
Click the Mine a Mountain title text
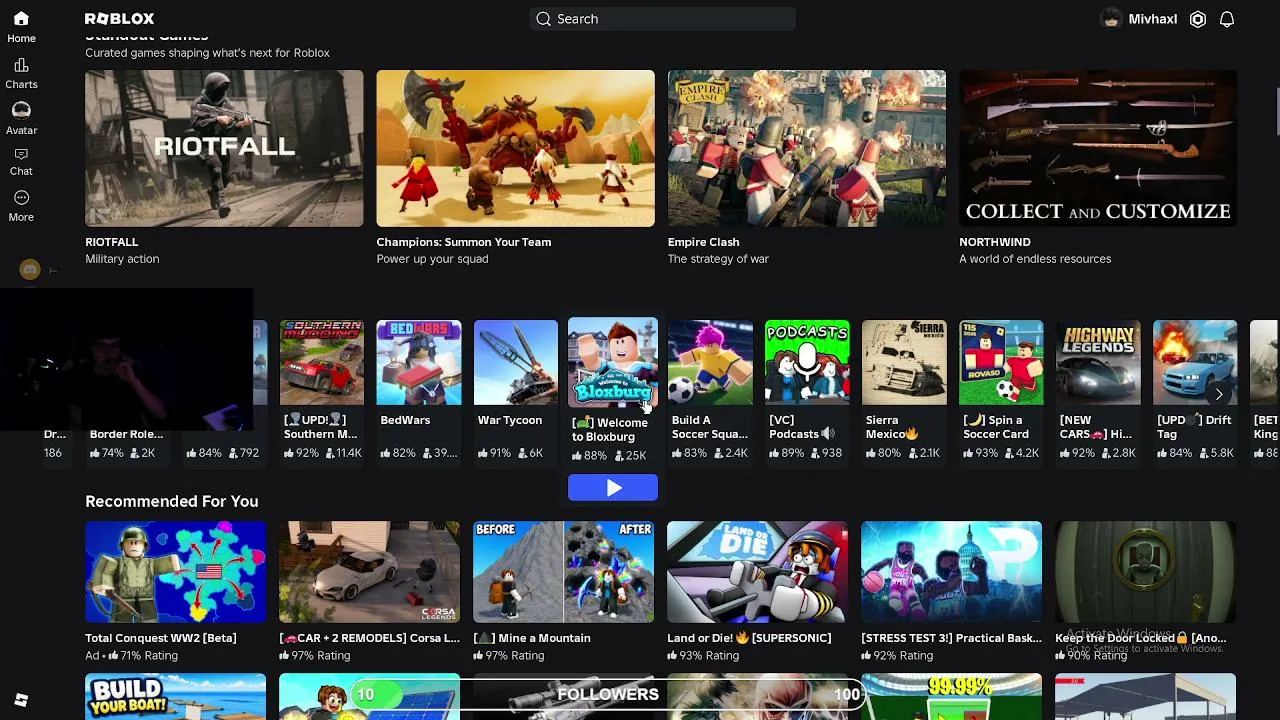click(x=532, y=638)
